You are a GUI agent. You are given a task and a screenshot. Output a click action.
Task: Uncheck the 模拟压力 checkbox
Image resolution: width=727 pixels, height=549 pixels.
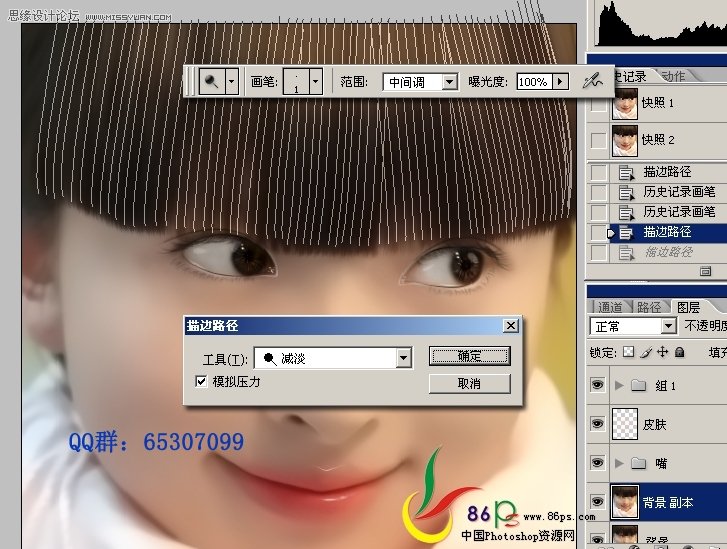[201, 381]
